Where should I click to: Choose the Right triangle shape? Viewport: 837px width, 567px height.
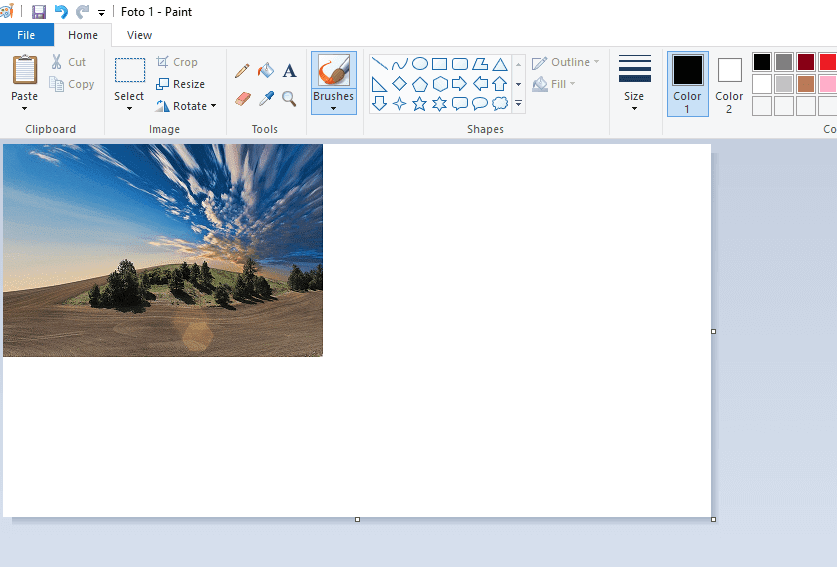point(379,84)
